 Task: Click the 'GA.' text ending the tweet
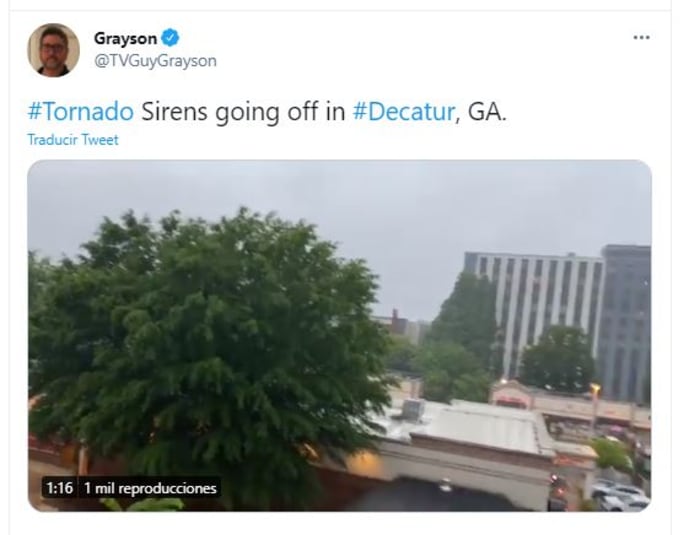pyautogui.click(x=487, y=111)
